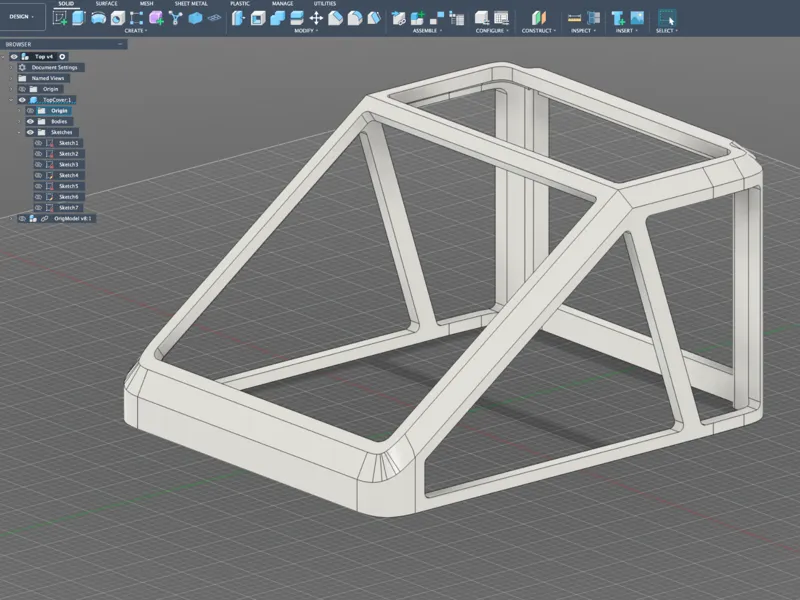Open the INSERT dropdown menu
The image size is (800, 600).
(x=626, y=31)
